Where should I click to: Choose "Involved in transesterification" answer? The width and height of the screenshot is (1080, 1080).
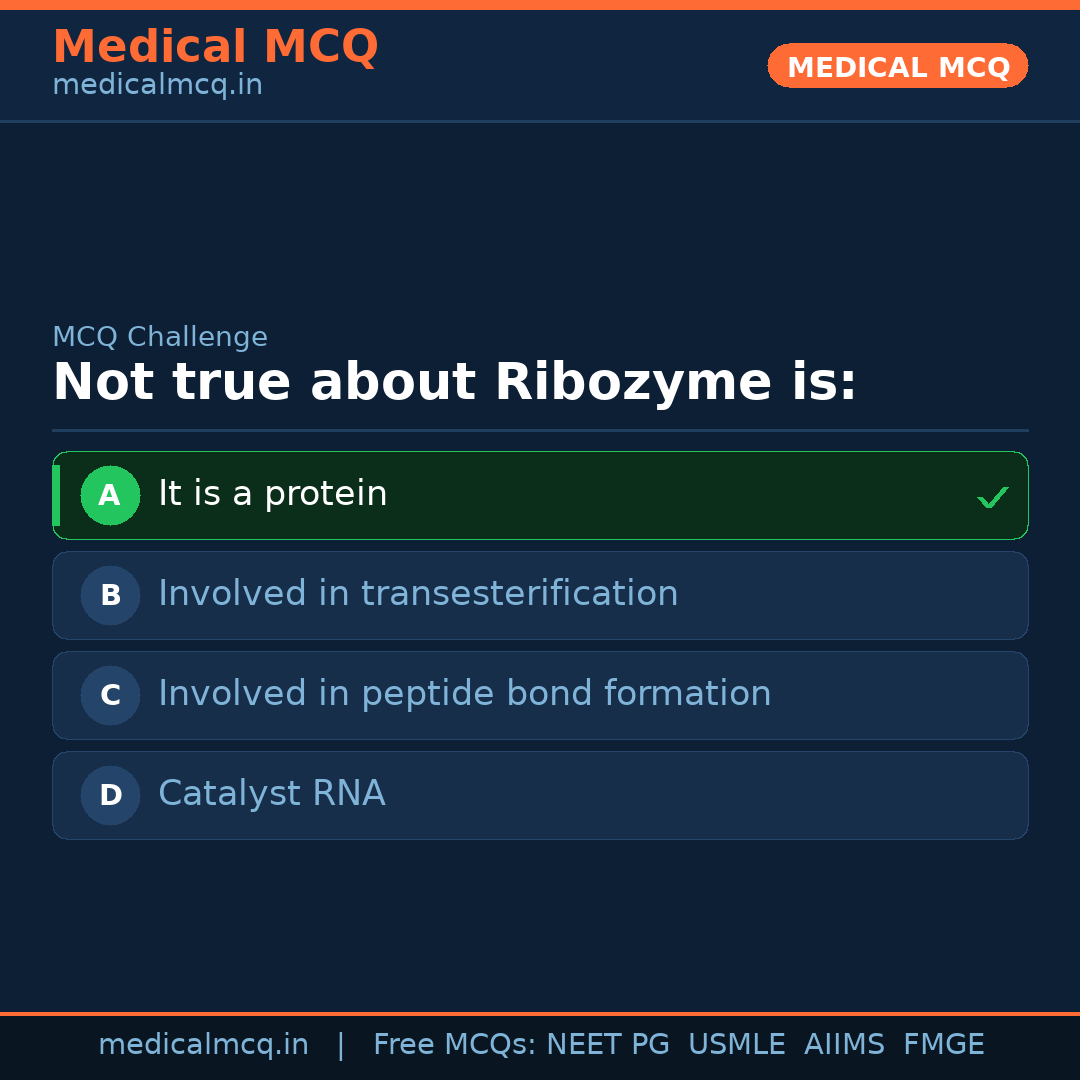tap(418, 594)
